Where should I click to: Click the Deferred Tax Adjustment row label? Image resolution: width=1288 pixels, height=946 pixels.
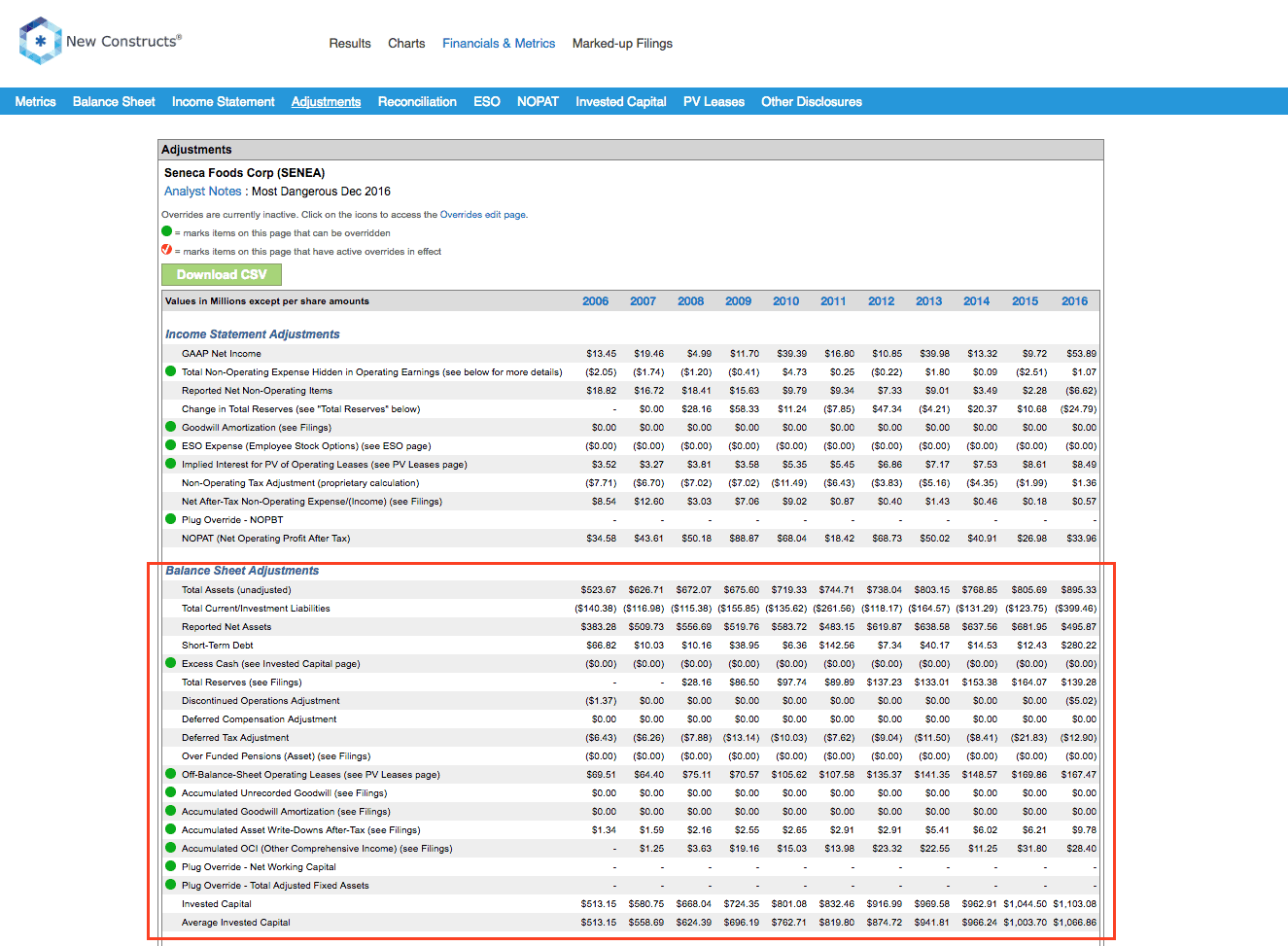coord(235,738)
